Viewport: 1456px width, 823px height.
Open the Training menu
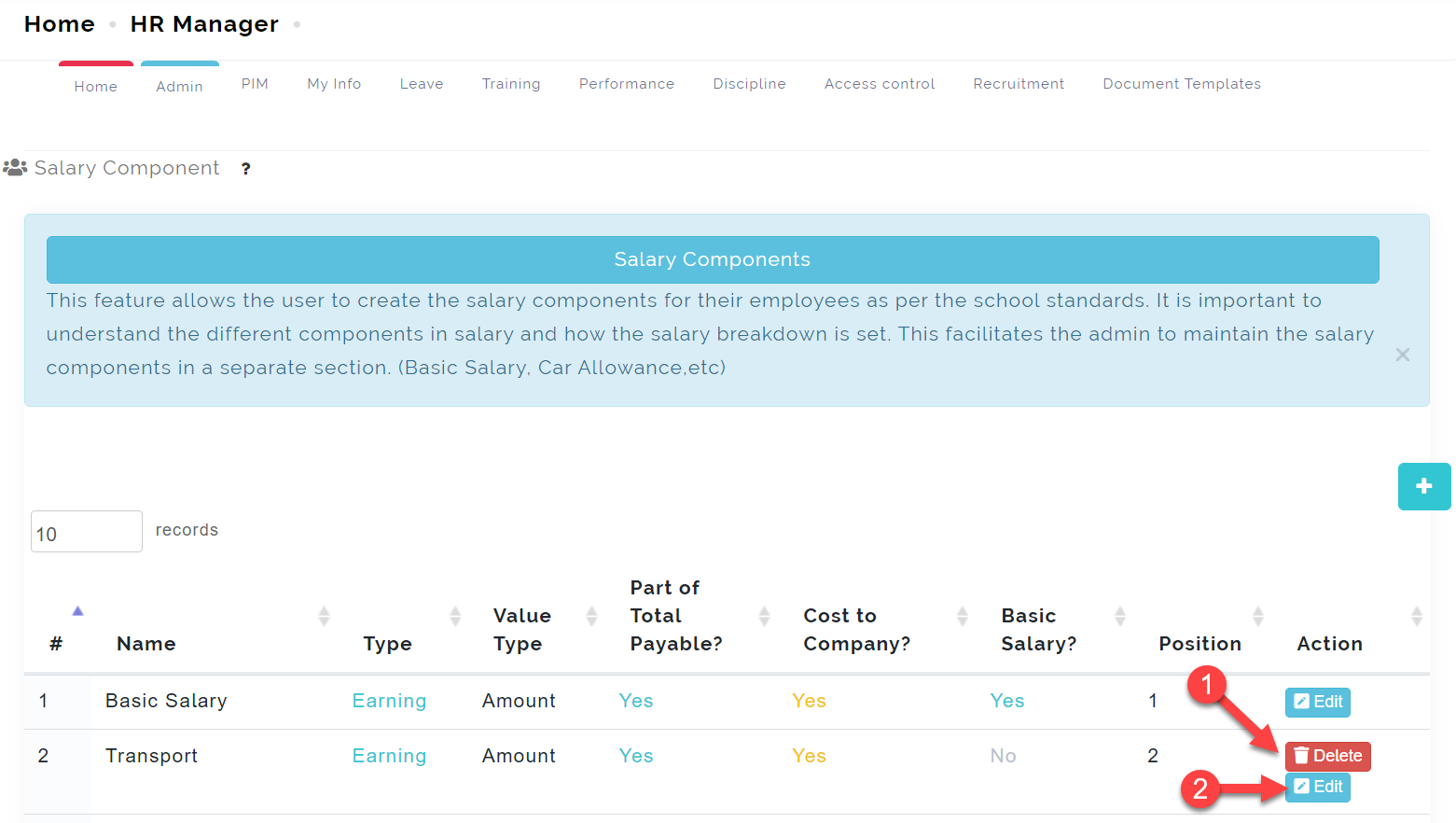511,84
